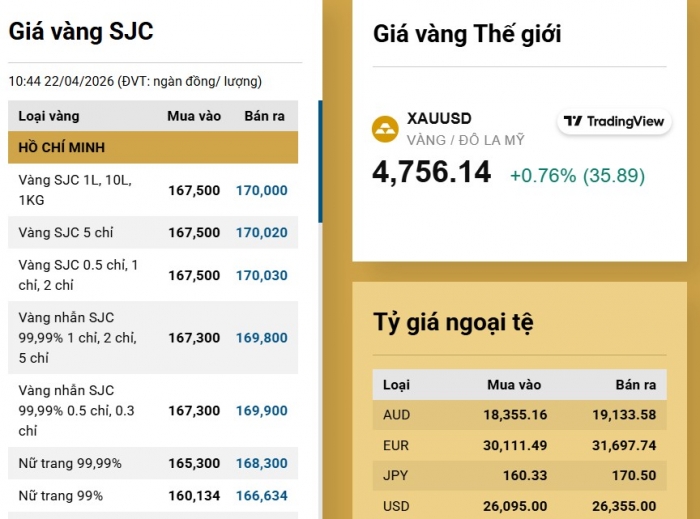Click the Giá vàng Thế giới heading
Screen dimensions: 700x519
tap(467, 34)
